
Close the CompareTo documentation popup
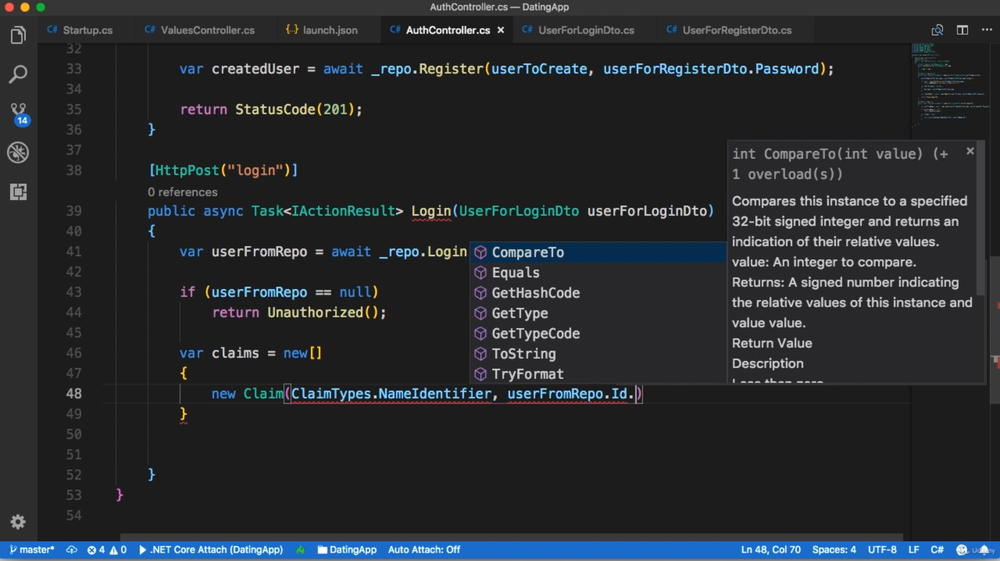pyautogui.click(x=970, y=151)
